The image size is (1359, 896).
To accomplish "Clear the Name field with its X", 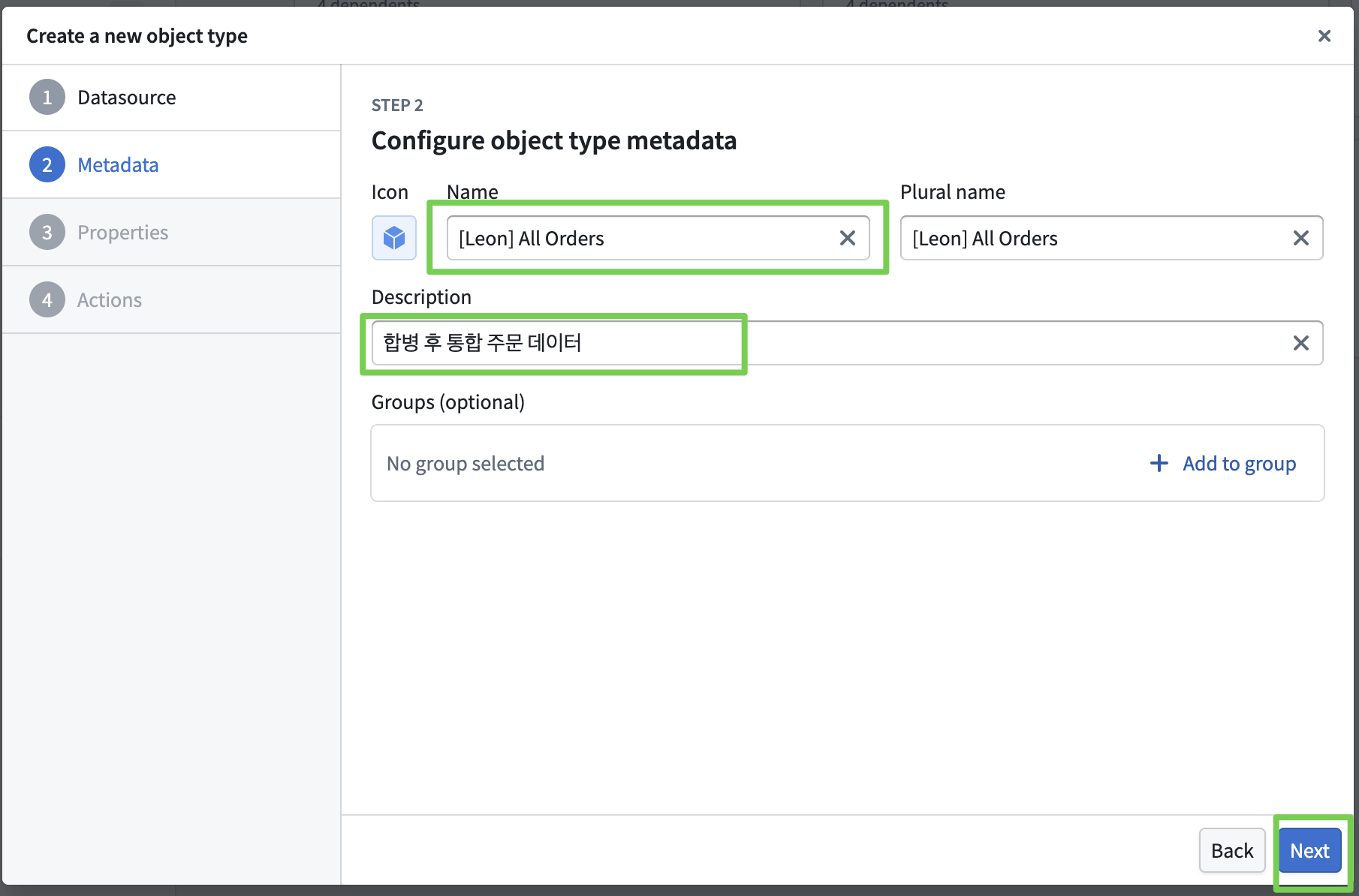I will [x=847, y=238].
